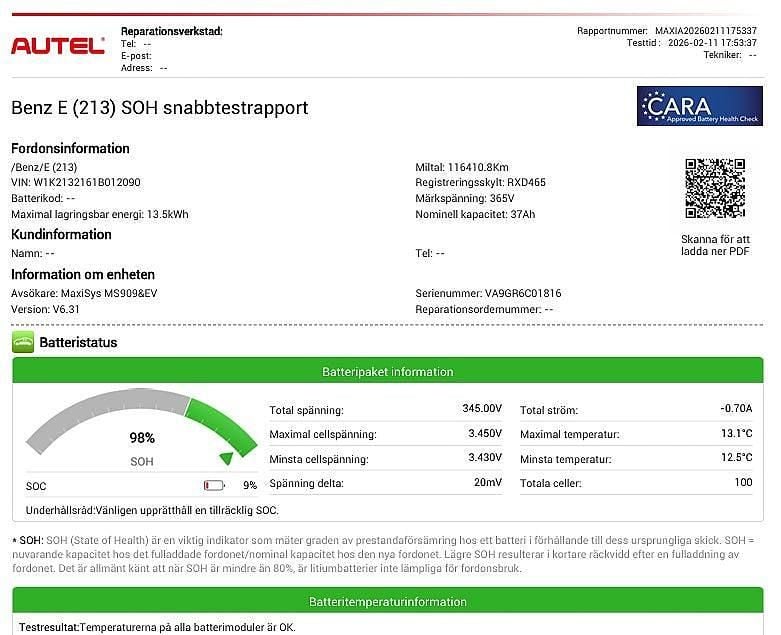The height and width of the screenshot is (635, 781).
Task: Click the Reparationsordernummer line
Action: (484, 309)
